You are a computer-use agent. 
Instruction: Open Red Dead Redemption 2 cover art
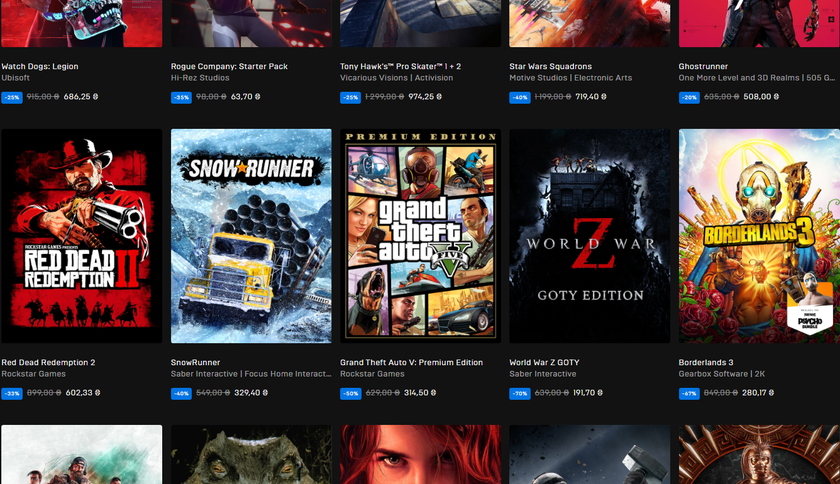tap(81, 236)
